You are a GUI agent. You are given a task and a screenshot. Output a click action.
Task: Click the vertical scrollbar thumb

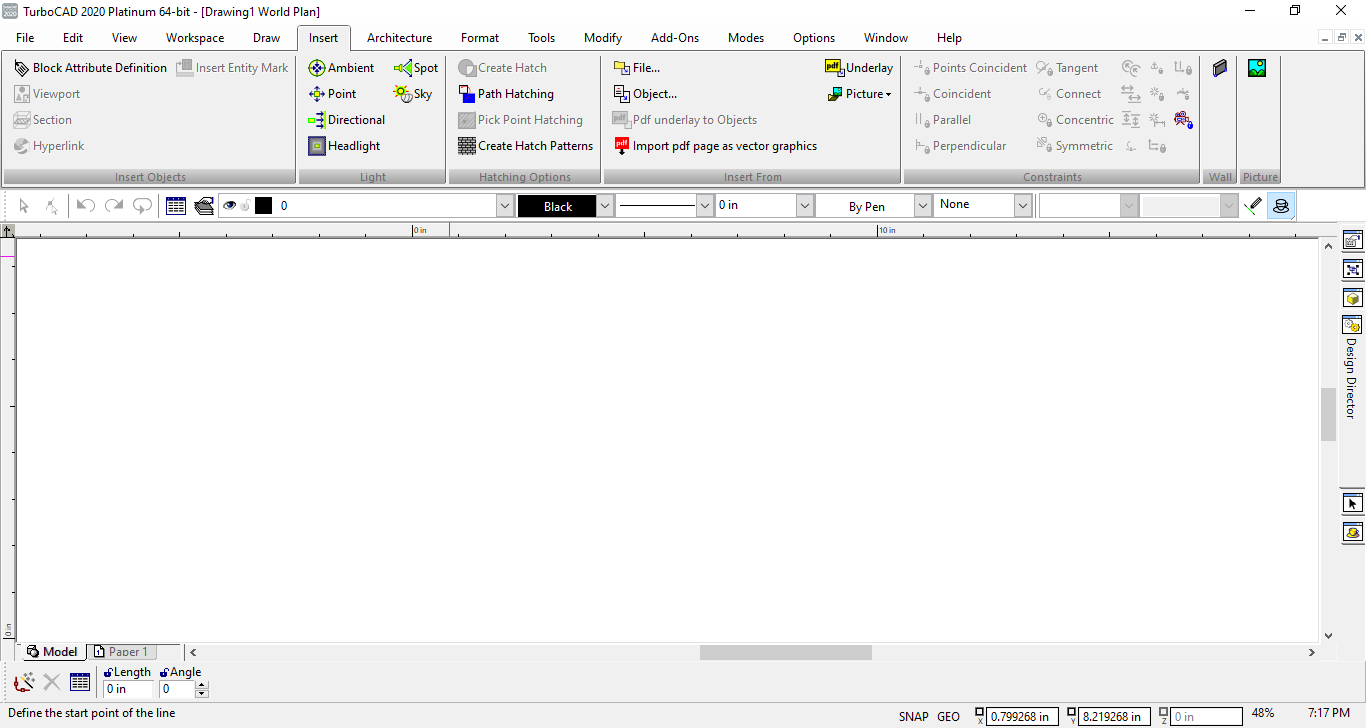coord(1329,414)
